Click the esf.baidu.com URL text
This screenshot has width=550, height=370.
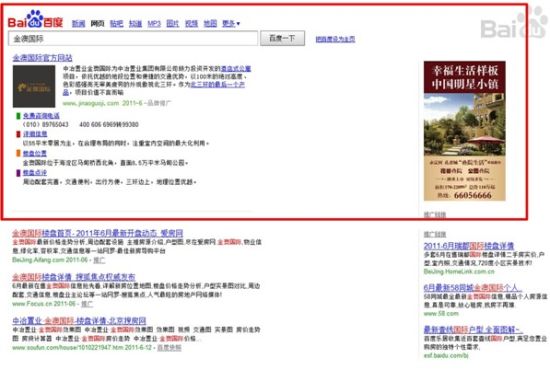446,355
